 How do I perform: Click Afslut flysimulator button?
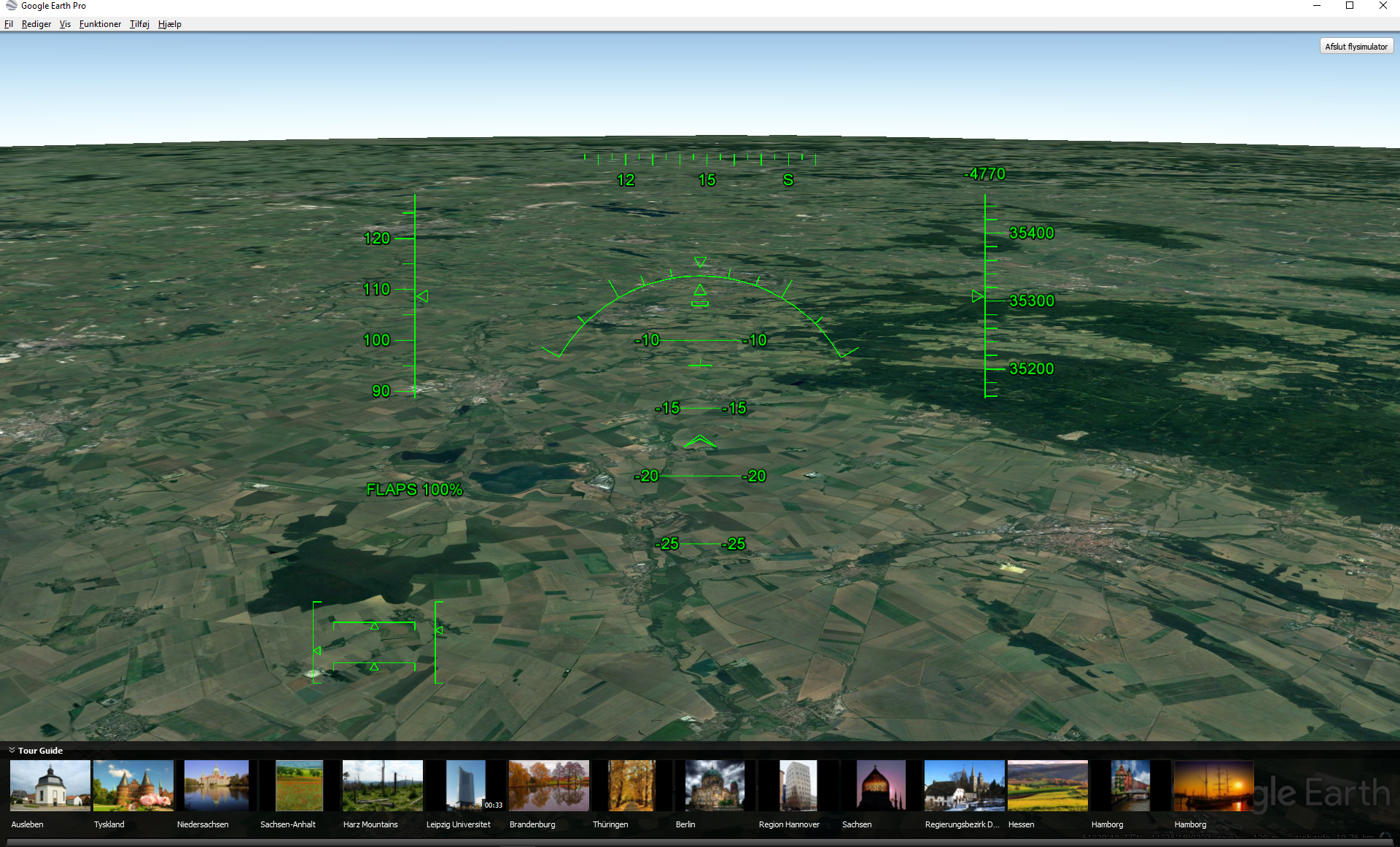pyautogui.click(x=1356, y=47)
